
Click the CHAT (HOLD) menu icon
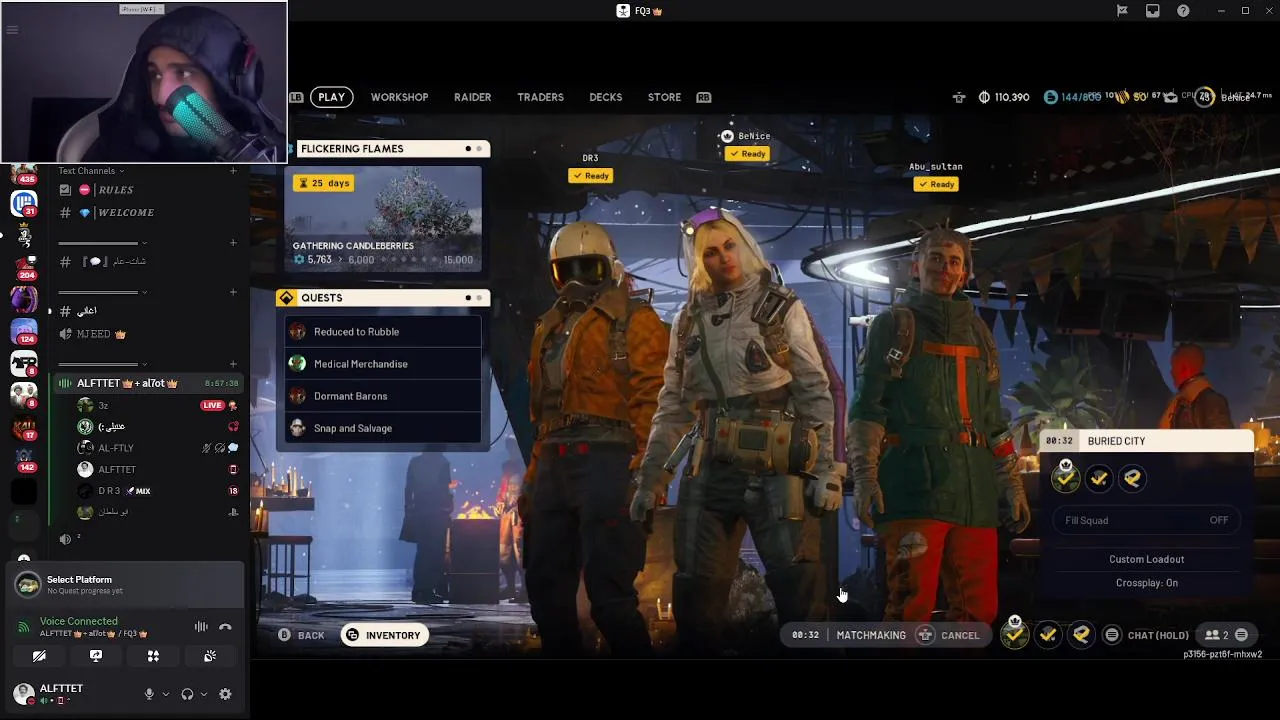tap(1112, 635)
